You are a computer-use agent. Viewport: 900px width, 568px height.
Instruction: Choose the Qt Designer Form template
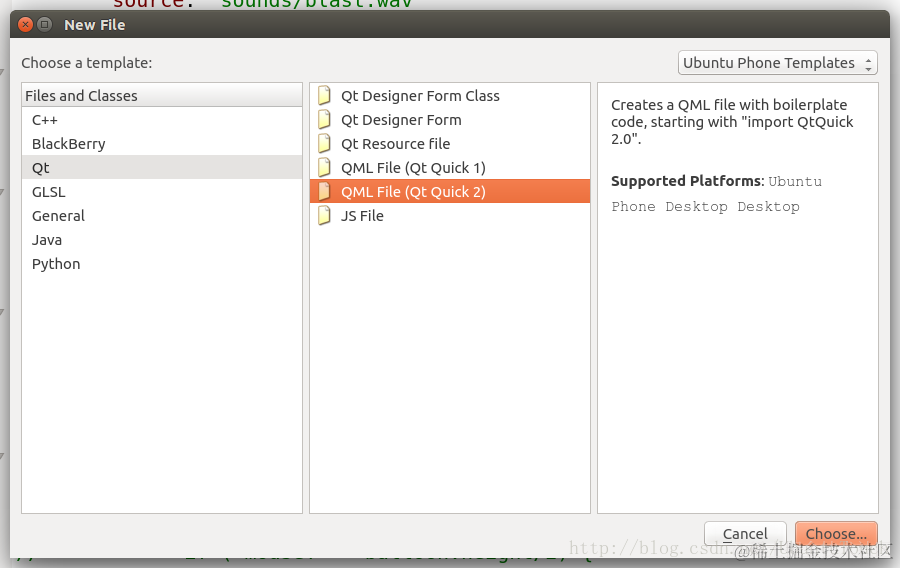(449, 120)
